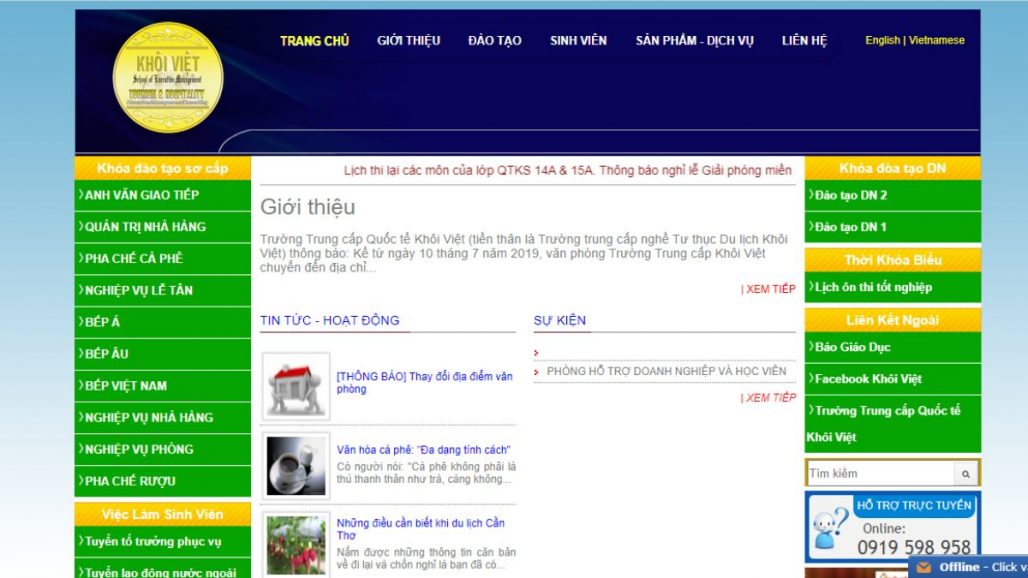This screenshot has width=1028, height=578.
Task: Open Những điều cần biết Cần Thơ article
Action: [420, 529]
